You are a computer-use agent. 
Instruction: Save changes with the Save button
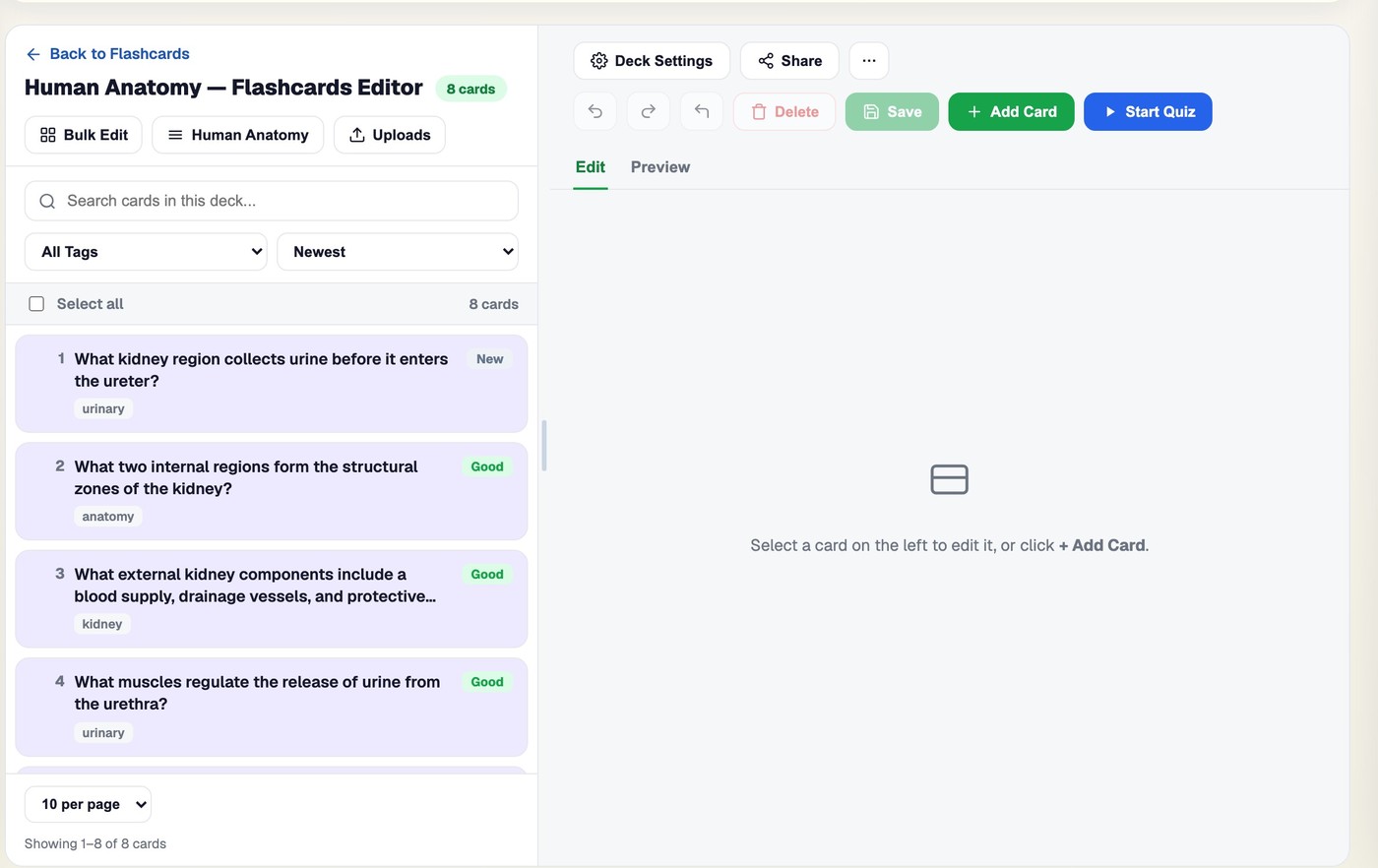pyautogui.click(x=892, y=112)
